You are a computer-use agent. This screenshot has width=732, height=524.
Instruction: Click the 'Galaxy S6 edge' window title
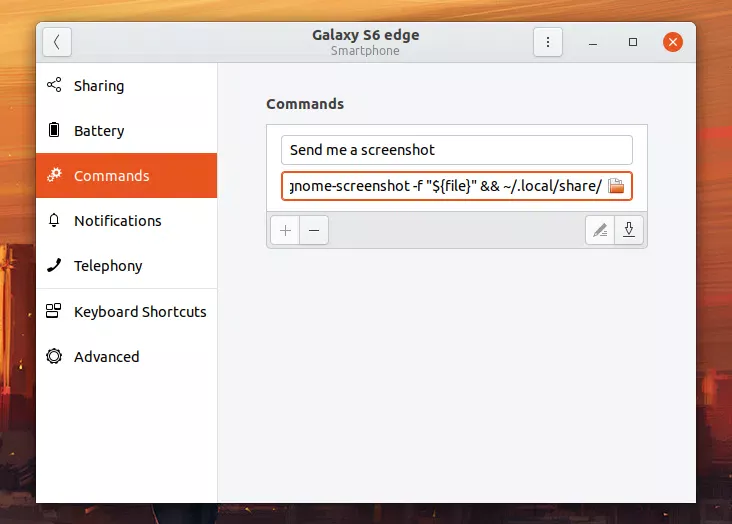(x=366, y=35)
